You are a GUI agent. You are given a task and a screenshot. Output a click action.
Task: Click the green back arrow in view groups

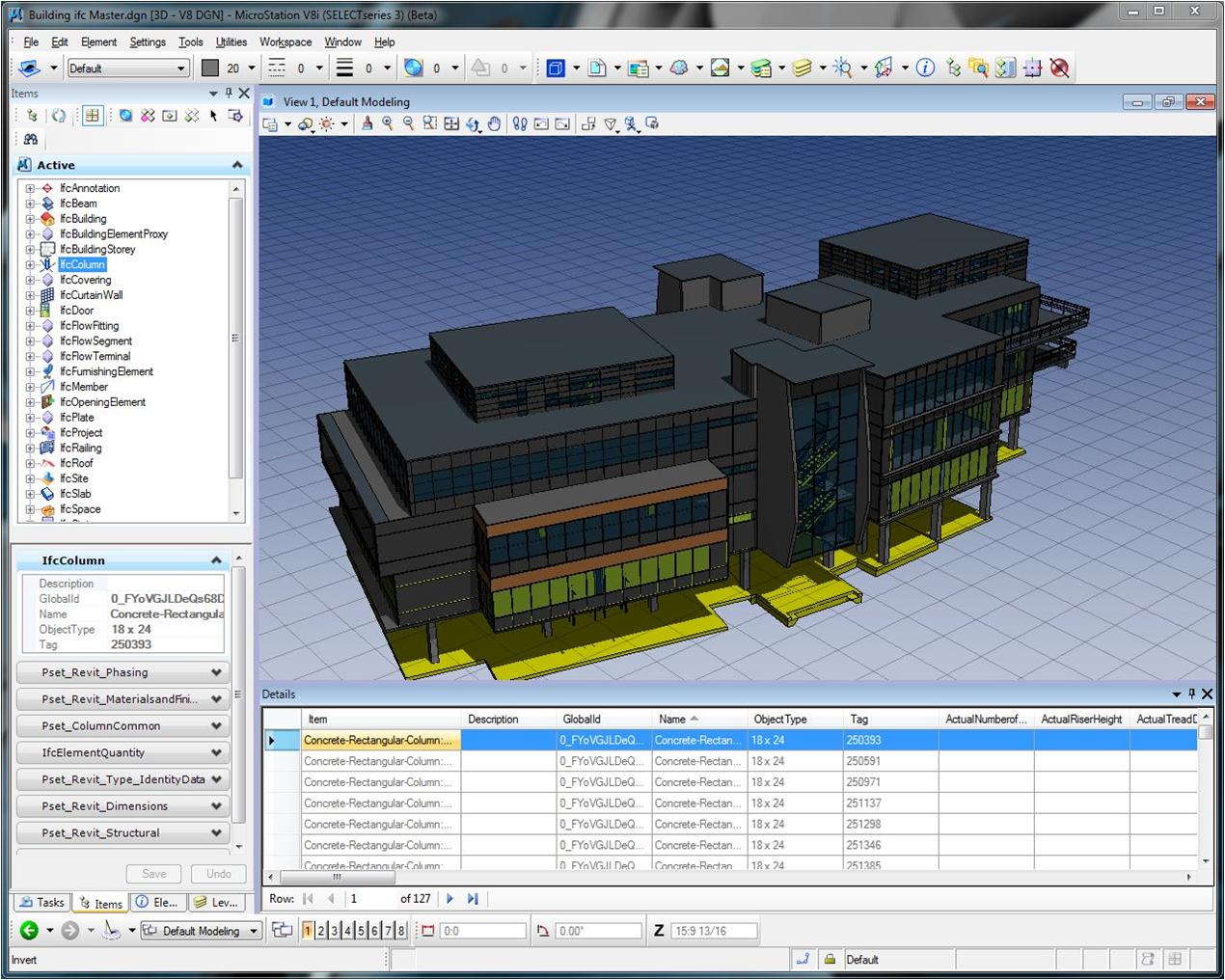[29, 931]
